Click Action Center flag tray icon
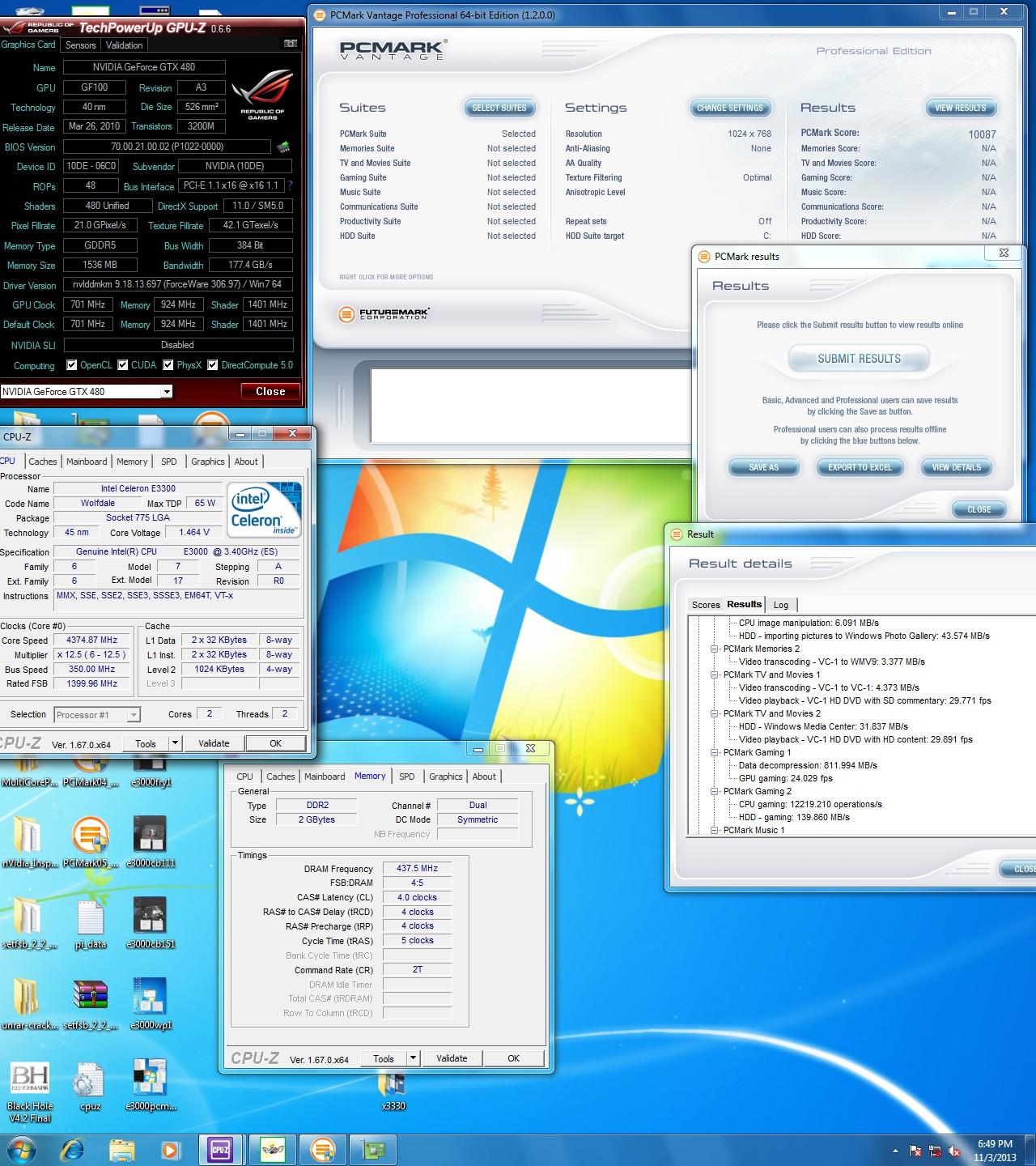This screenshot has width=1036, height=1166. pyautogui.click(x=915, y=1151)
